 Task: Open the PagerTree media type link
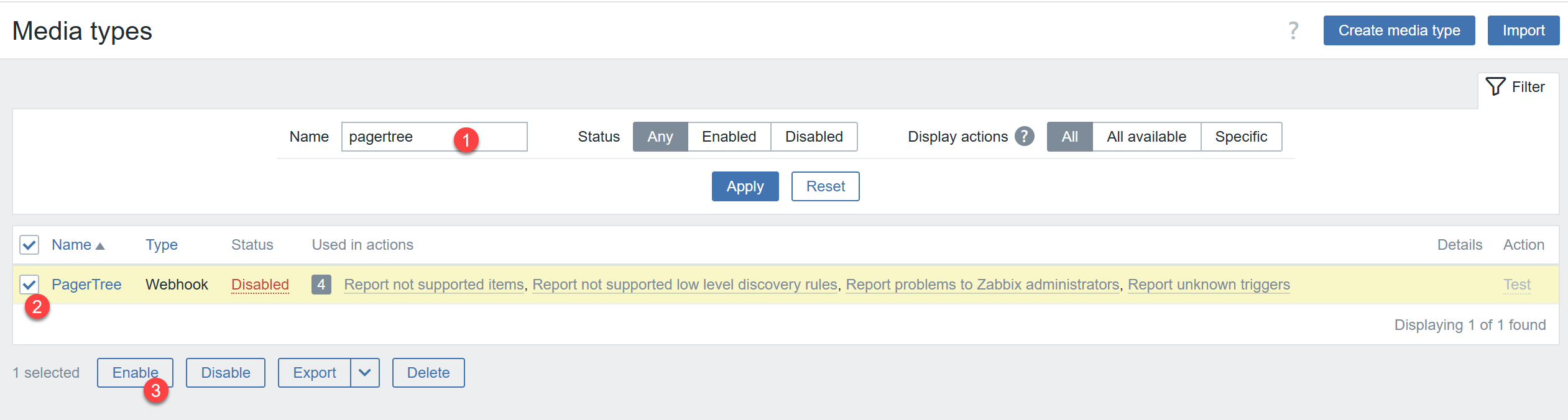pyautogui.click(x=86, y=285)
